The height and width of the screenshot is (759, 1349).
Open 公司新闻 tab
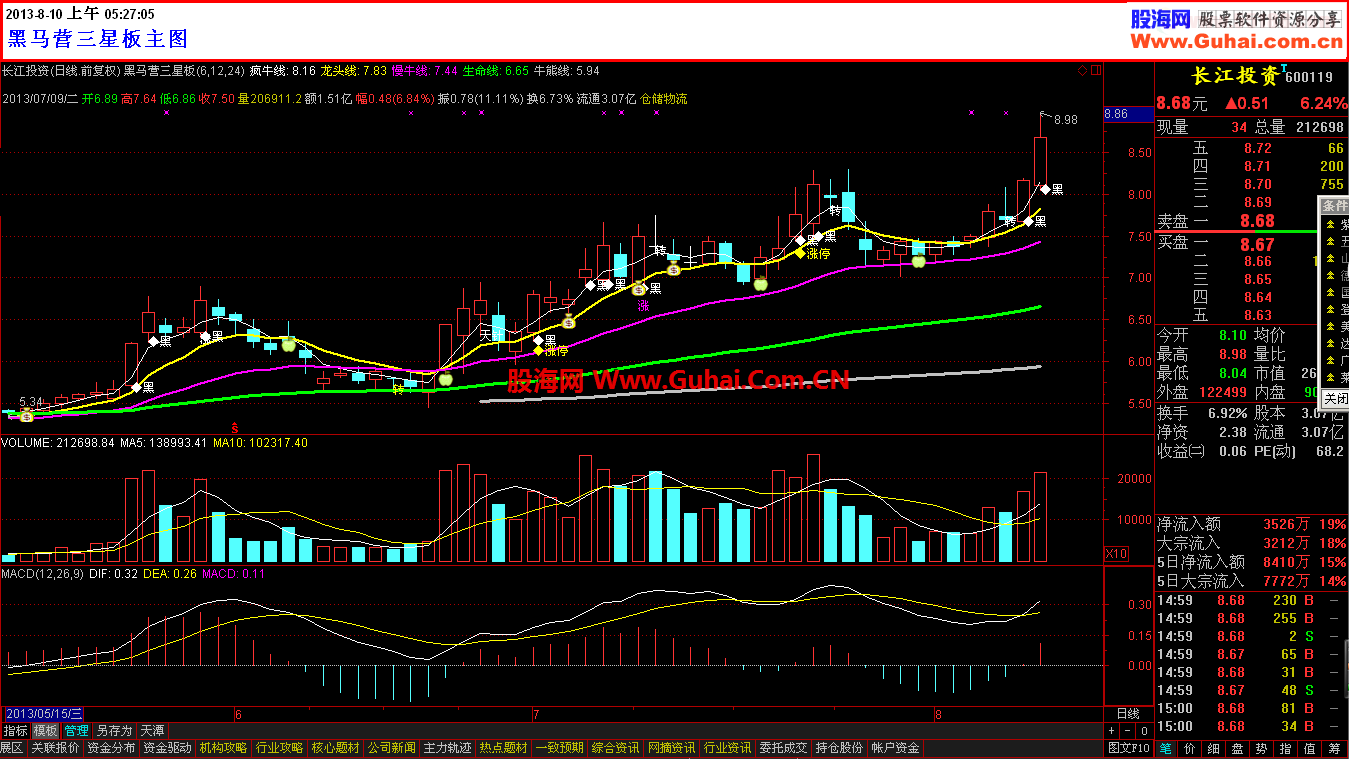click(391, 748)
